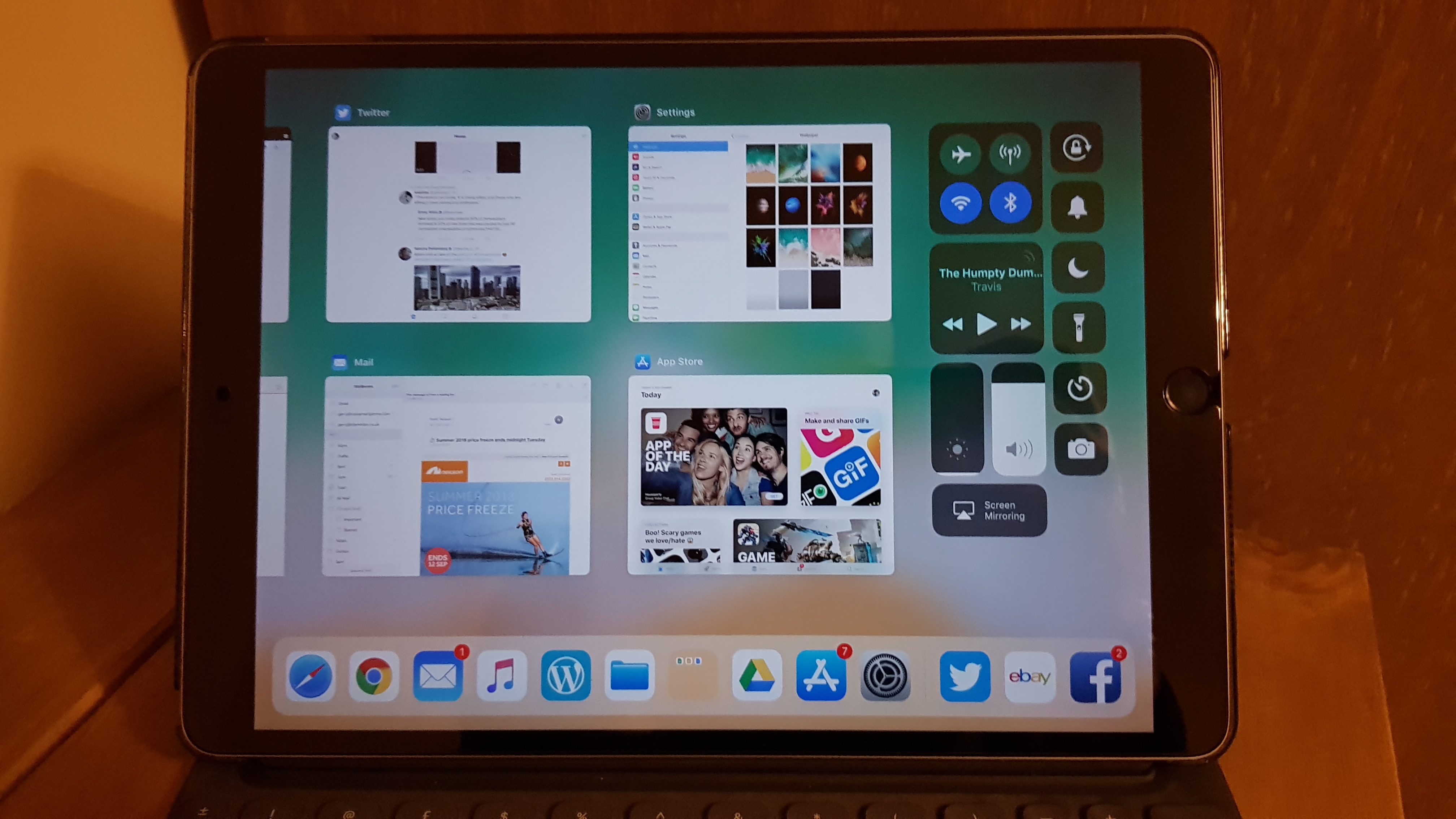Viewport: 1456px width, 819px height.
Task: Launch WordPress from the dock
Action: (x=566, y=675)
